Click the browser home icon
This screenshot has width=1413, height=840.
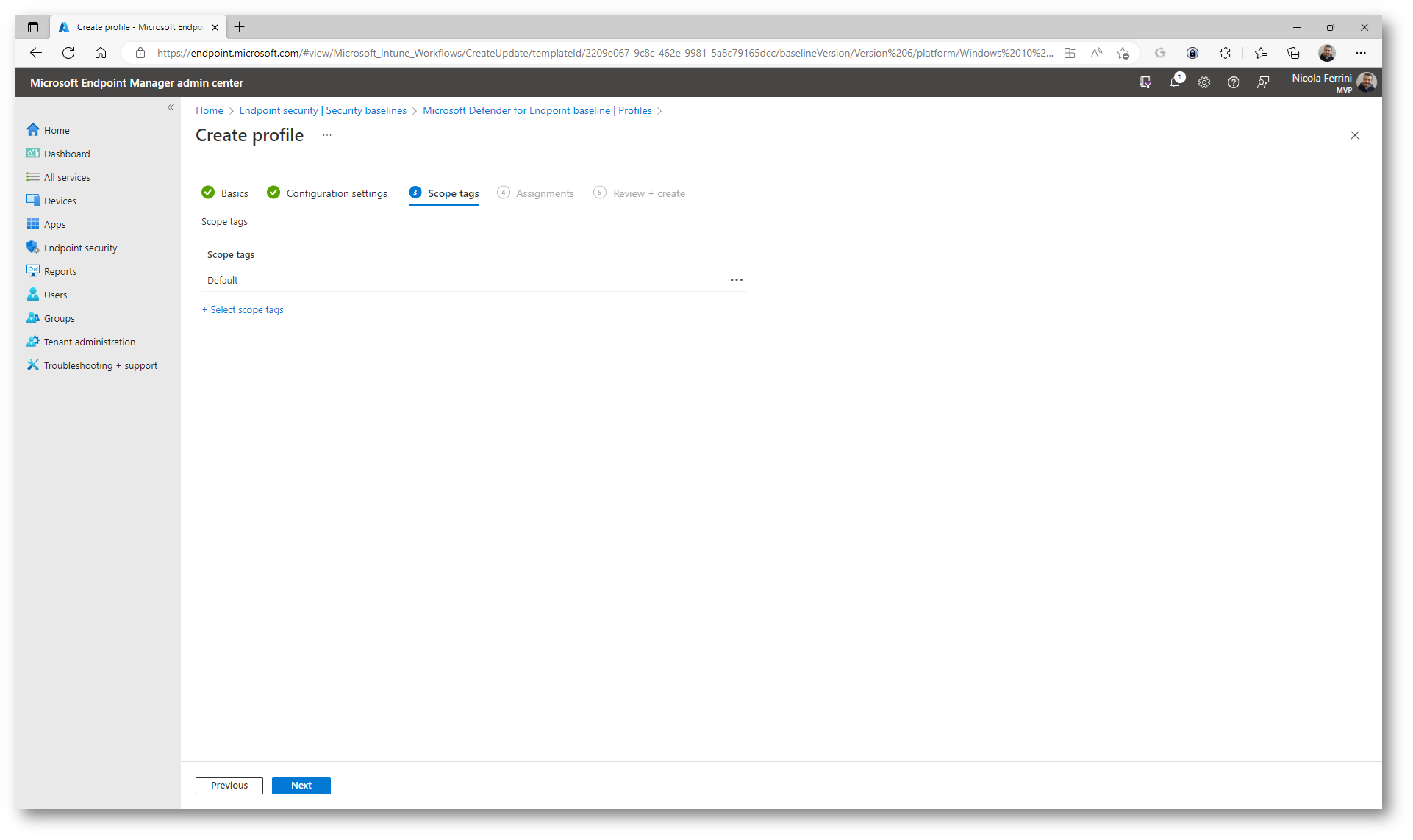coord(101,53)
